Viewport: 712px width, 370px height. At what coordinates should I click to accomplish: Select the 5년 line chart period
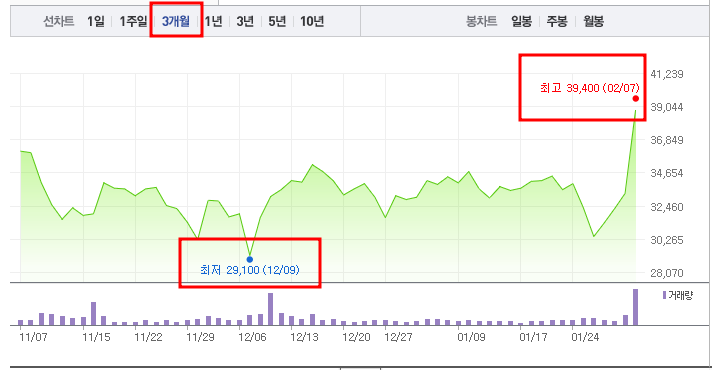277,21
